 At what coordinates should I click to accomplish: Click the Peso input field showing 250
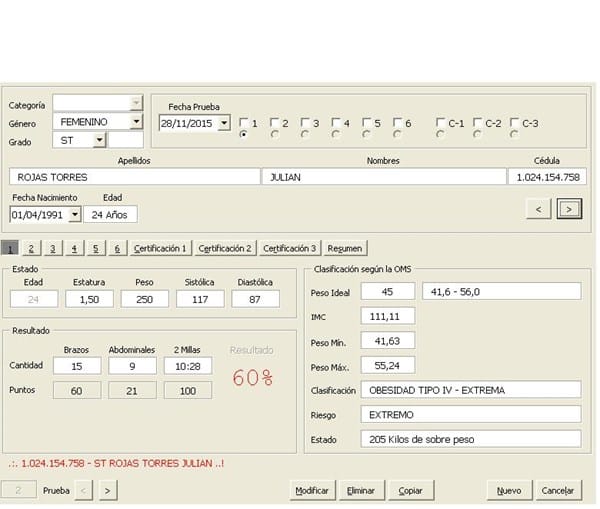(145, 298)
